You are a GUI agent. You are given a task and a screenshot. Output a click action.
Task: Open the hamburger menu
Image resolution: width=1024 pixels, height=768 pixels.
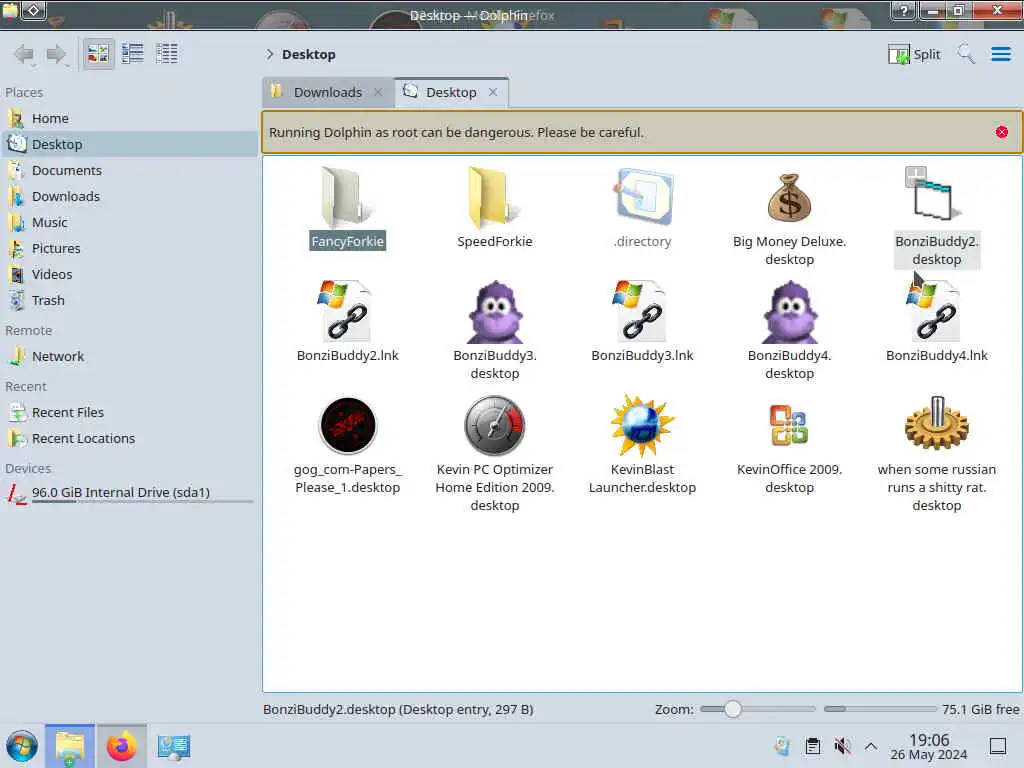click(x=1000, y=54)
